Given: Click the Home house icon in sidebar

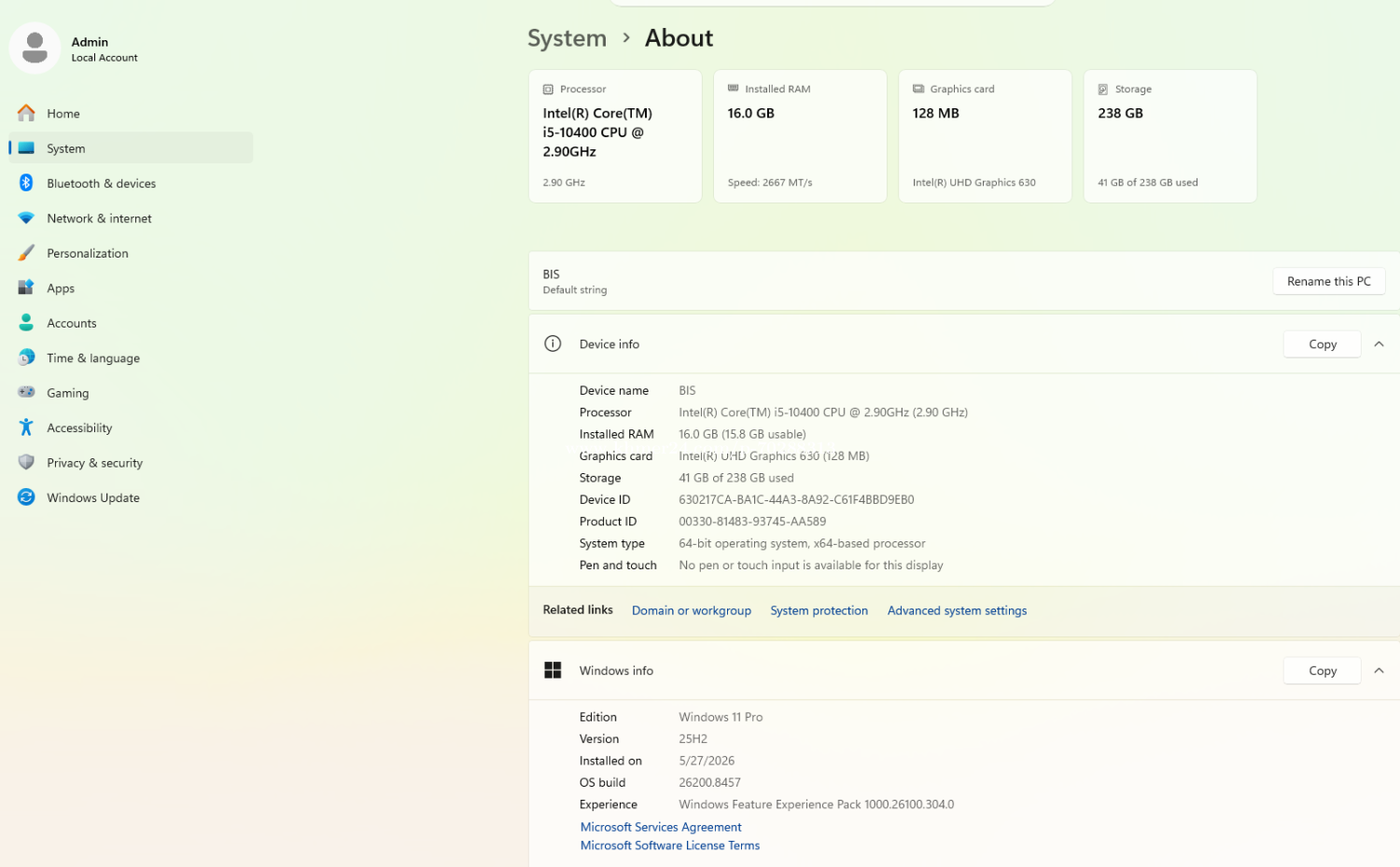Looking at the screenshot, I should pos(26,113).
